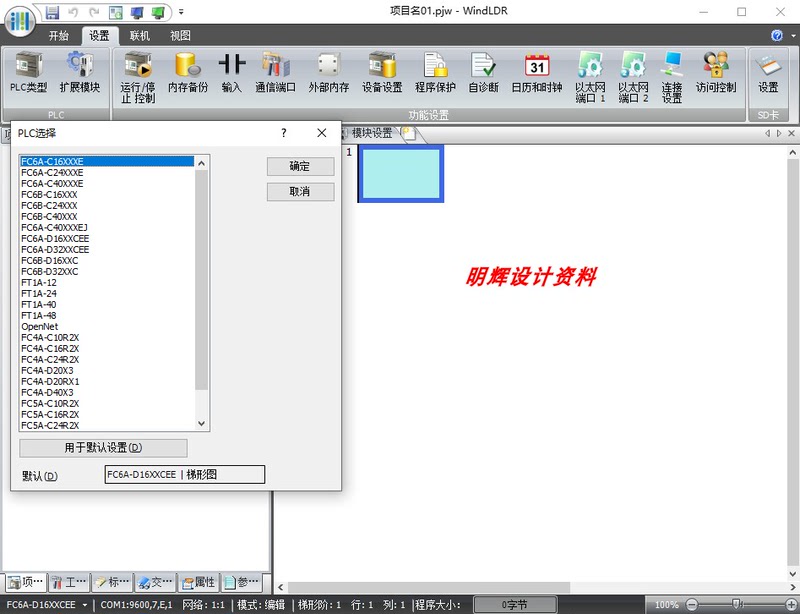The image size is (800, 614).
Task: Click the 默认 field showing FC6A-D16XXCEE
Action: click(x=185, y=474)
